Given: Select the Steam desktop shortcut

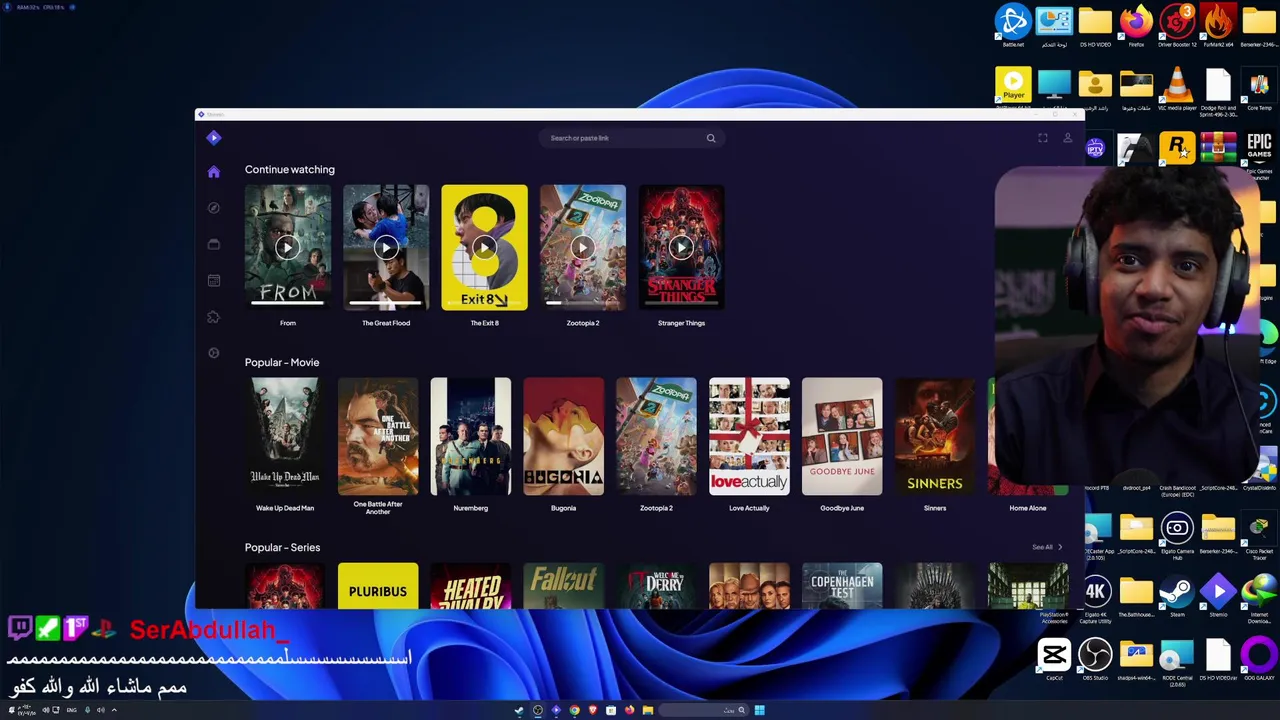Looking at the screenshot, I should (1177, 597).
